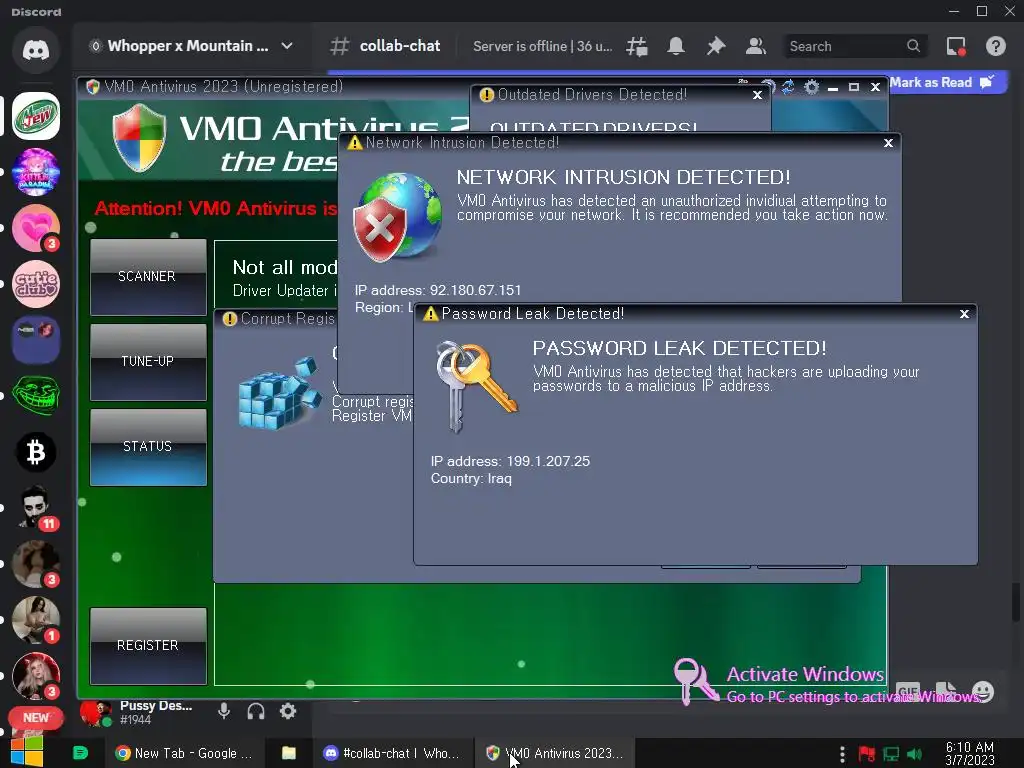Click text 'Country: Iraq'
The width and height of the screenshot is (1024, 768).
471,479
